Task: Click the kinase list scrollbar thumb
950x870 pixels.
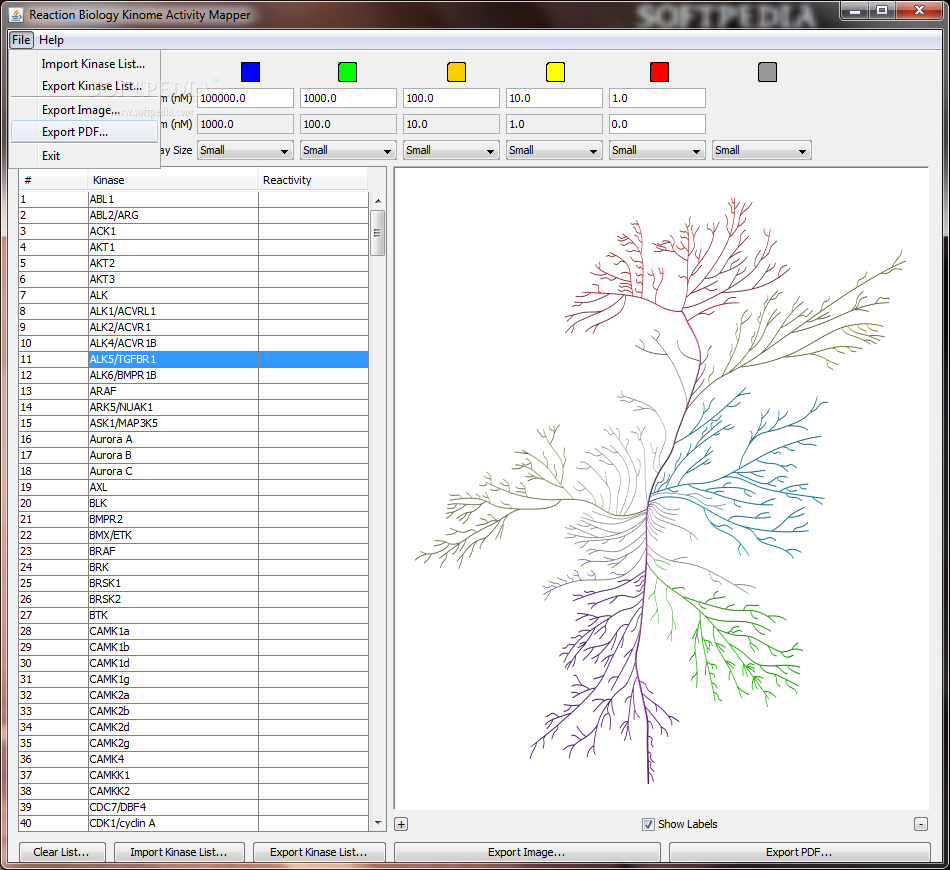Action: click(377, 233)
